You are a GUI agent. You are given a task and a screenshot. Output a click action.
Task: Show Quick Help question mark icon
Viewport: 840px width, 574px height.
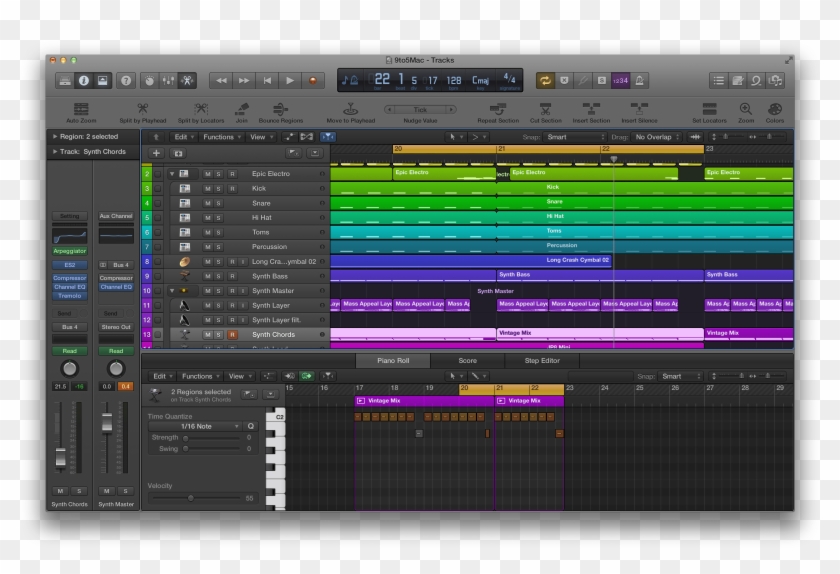click(x=126, y=80)
